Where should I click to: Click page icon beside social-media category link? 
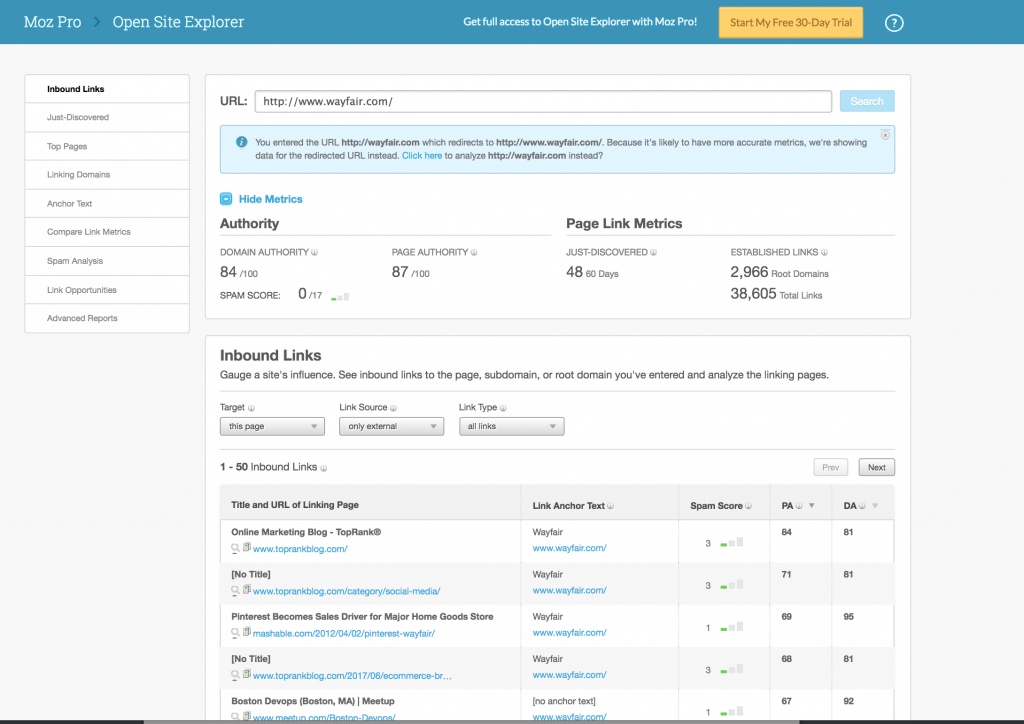(x=247, y=590)
